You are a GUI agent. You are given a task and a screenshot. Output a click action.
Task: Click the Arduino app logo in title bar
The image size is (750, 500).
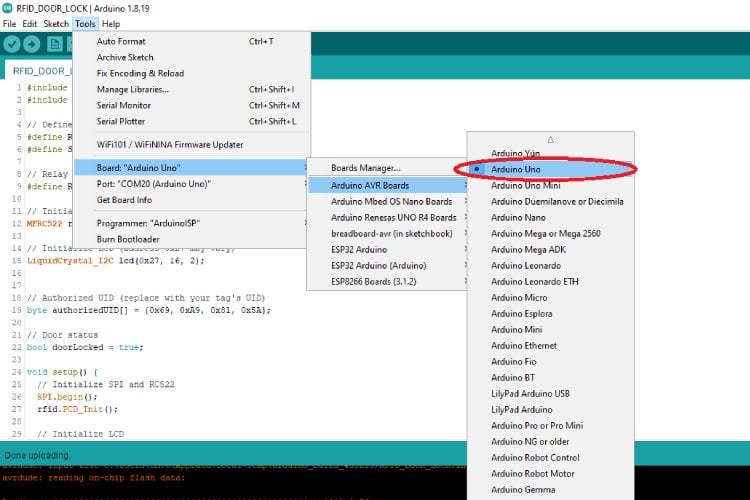pos(7,8)
